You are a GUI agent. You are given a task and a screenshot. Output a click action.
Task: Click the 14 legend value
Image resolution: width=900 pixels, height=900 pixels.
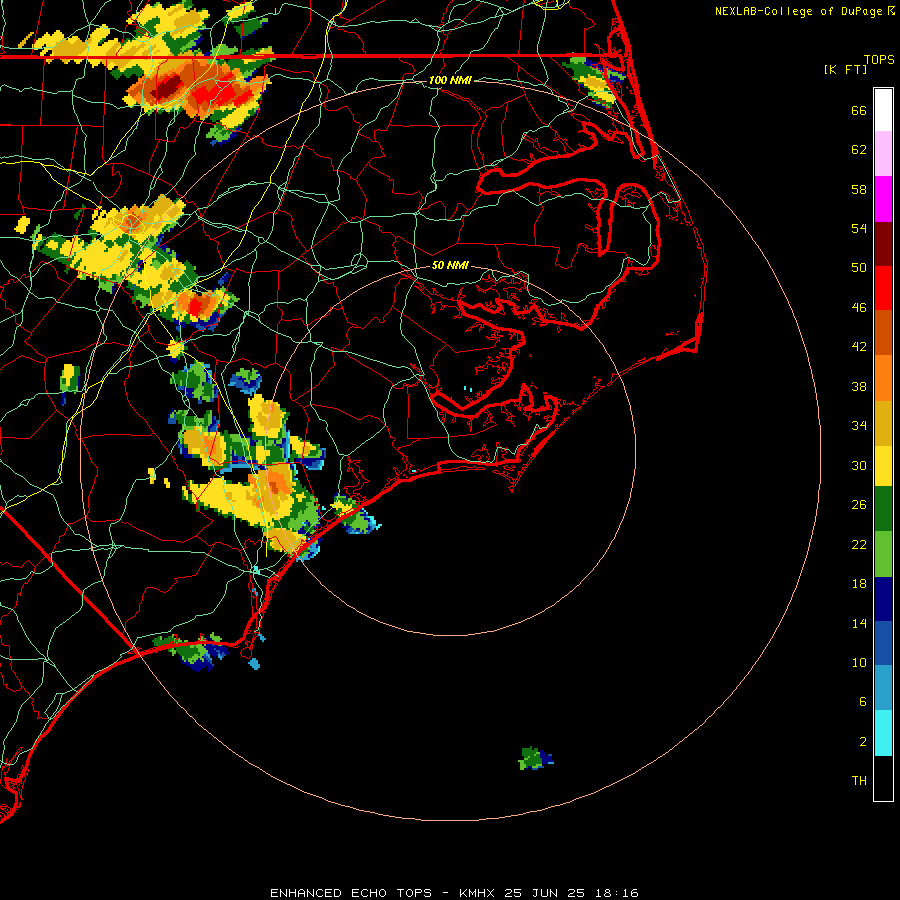coord(859,623)
